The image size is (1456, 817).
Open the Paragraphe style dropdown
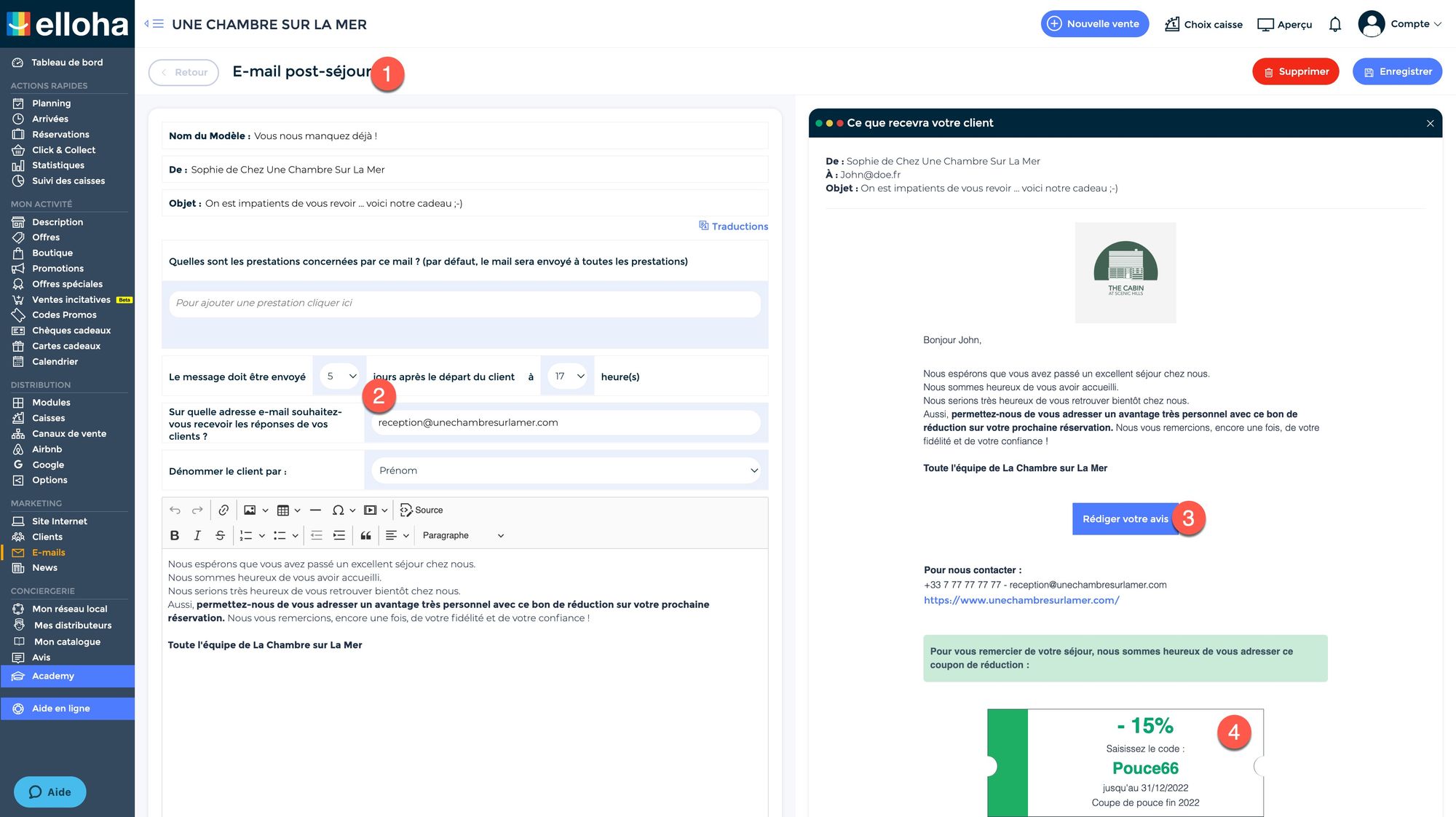(x=462, y=535)
